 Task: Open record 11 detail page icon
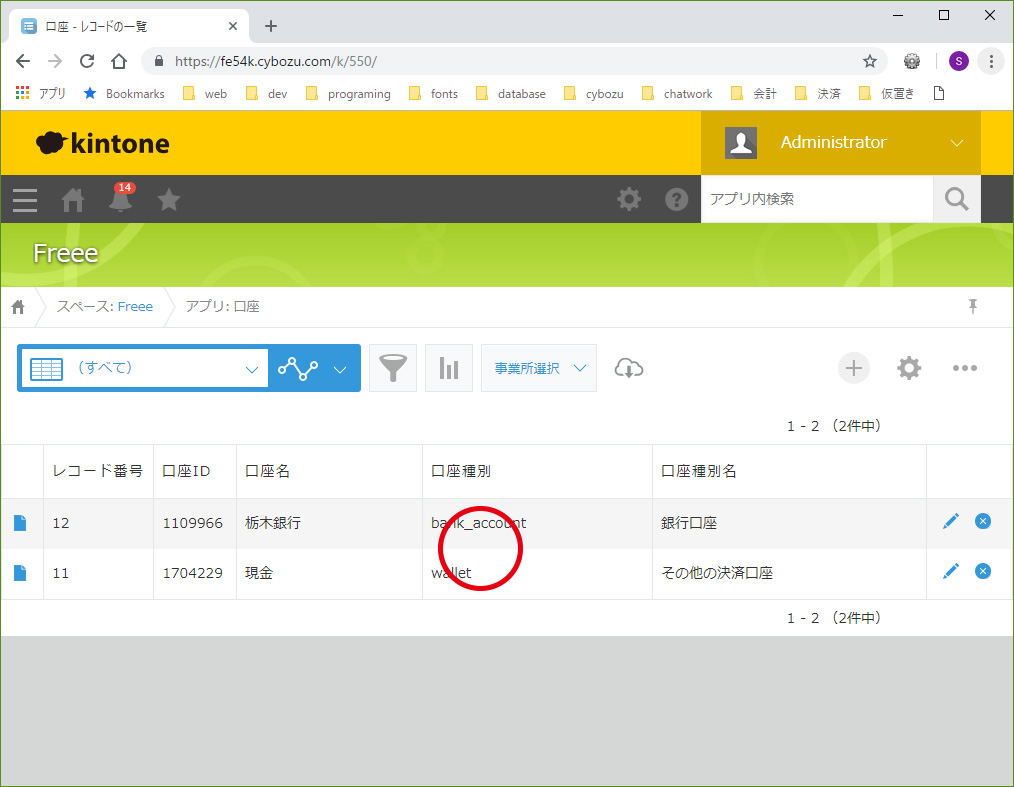pyautogui.click(x=20, y=573)
